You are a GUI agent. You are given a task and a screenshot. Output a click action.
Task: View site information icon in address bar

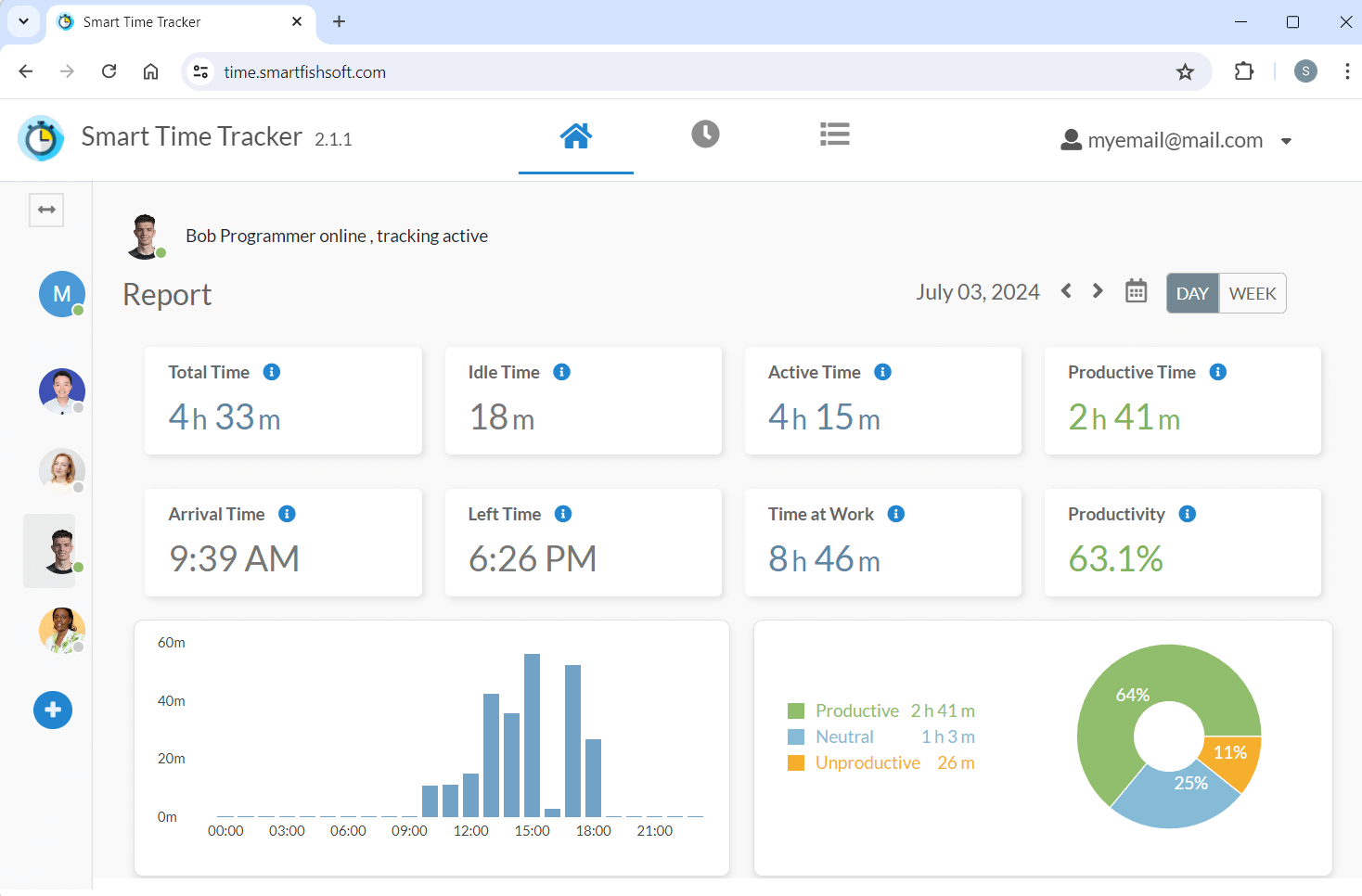click(200, 71)
